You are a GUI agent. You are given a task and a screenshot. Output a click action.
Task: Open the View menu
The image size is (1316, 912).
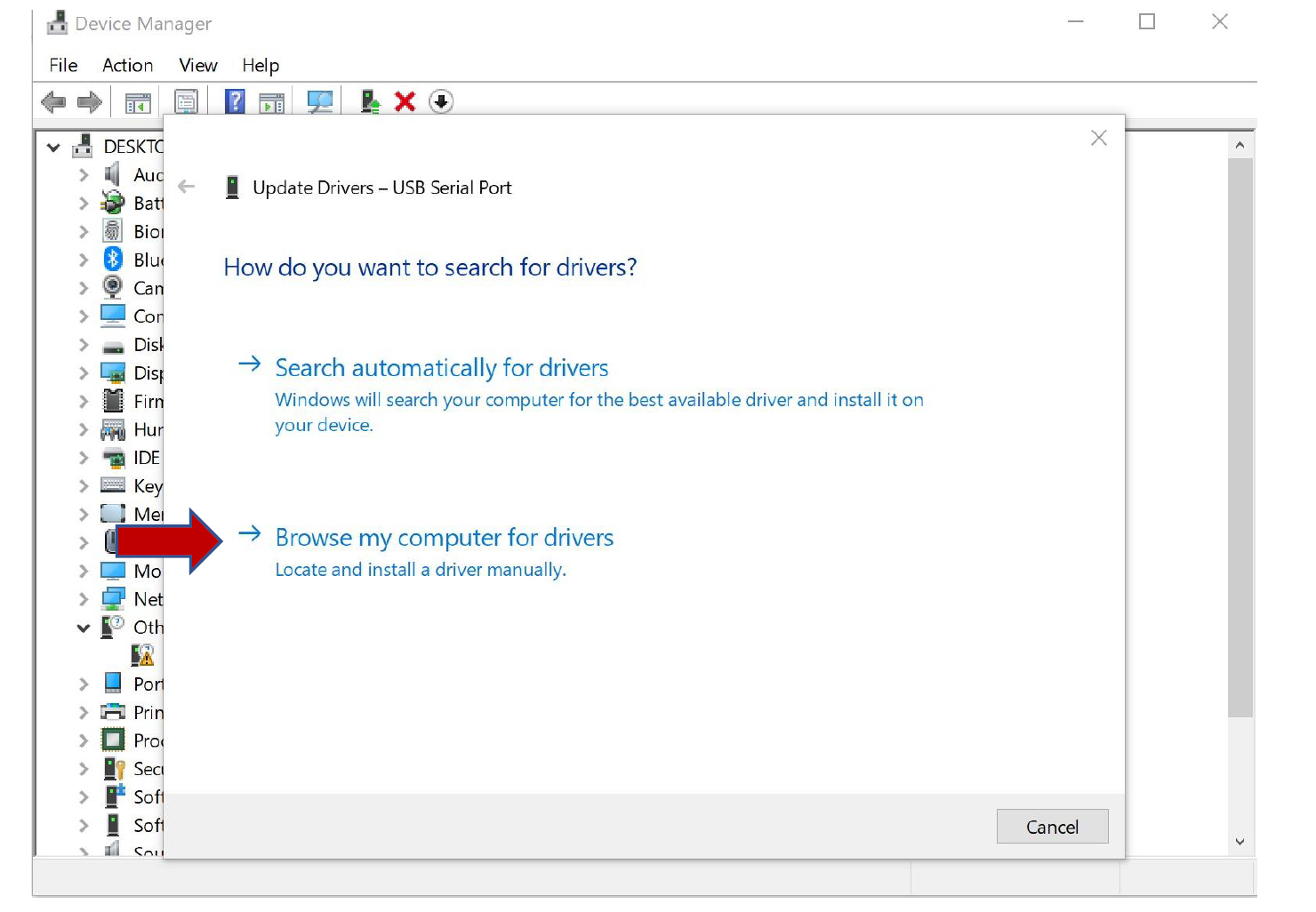coord(197,64)
